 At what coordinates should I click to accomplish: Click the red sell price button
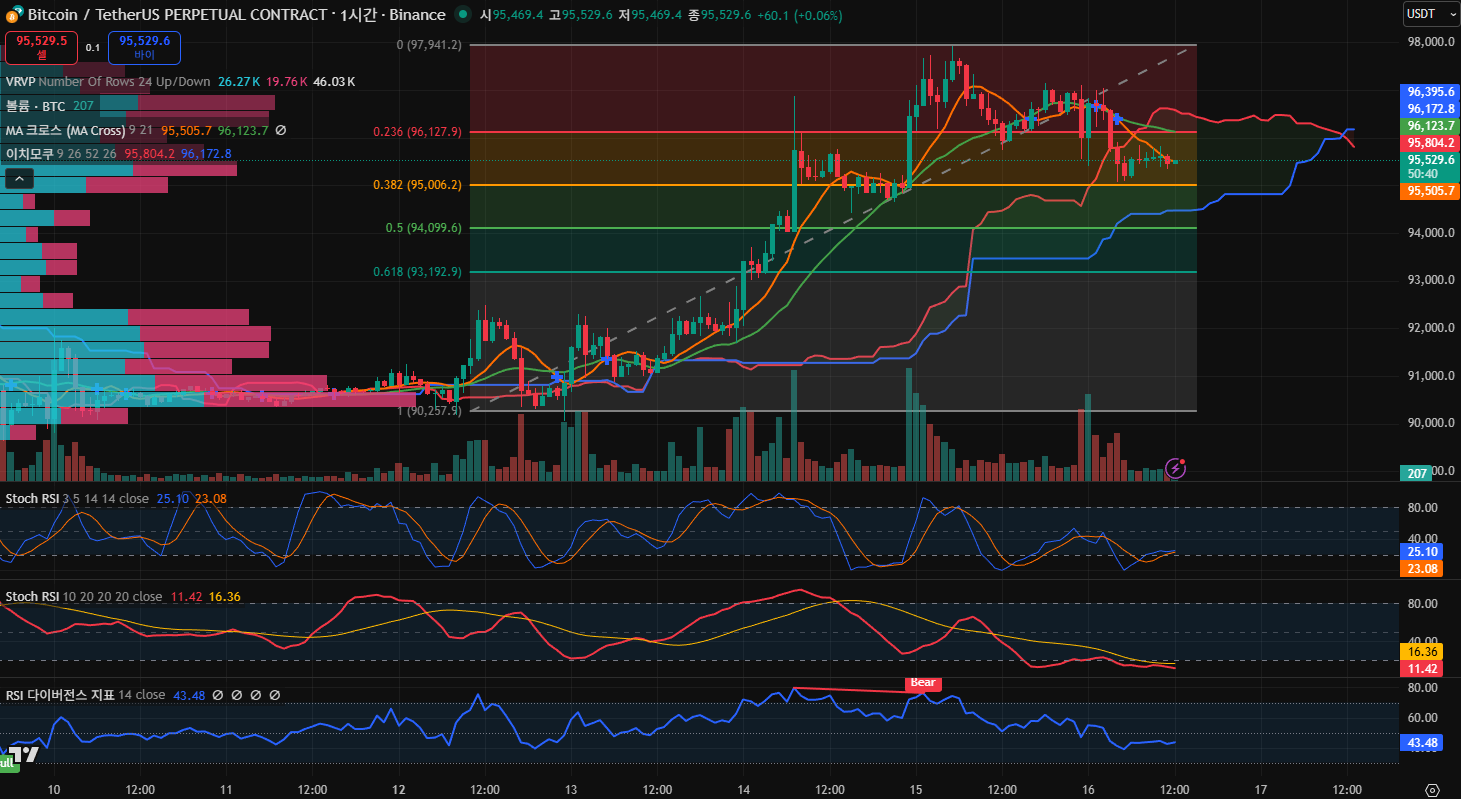41,47
